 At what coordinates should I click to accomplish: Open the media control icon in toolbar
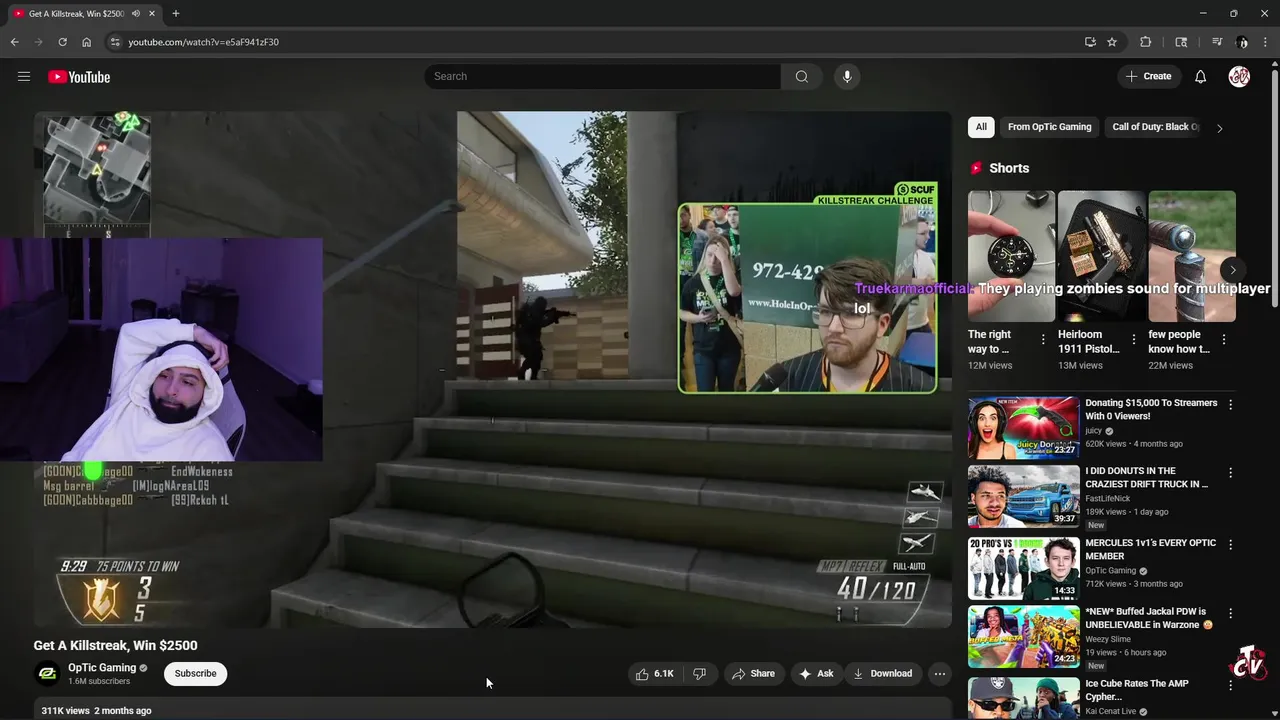[x=1217, y=42]
